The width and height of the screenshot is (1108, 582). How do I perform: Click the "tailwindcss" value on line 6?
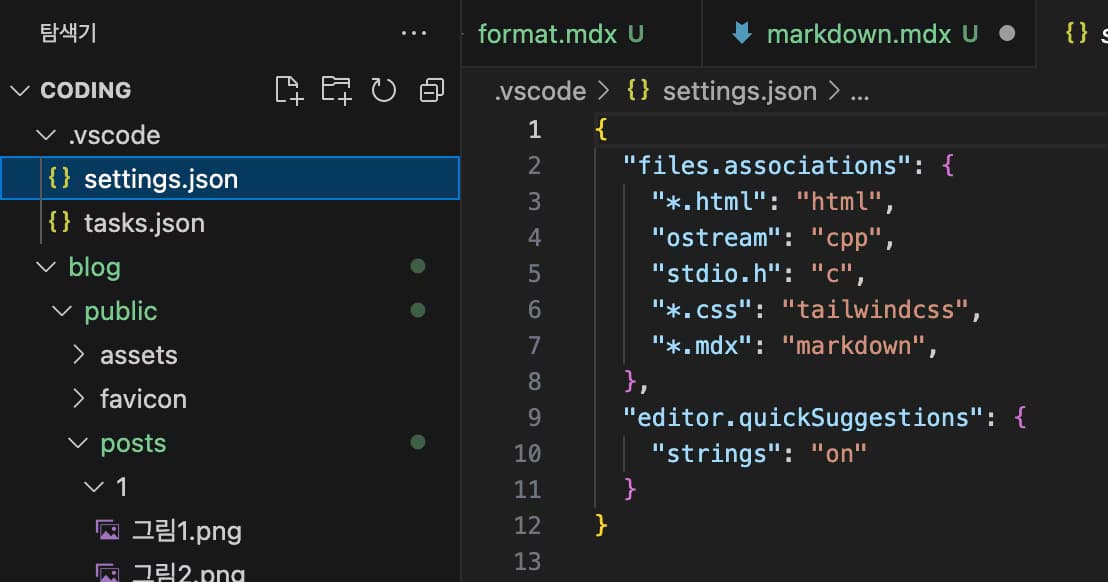coord(875,309)
